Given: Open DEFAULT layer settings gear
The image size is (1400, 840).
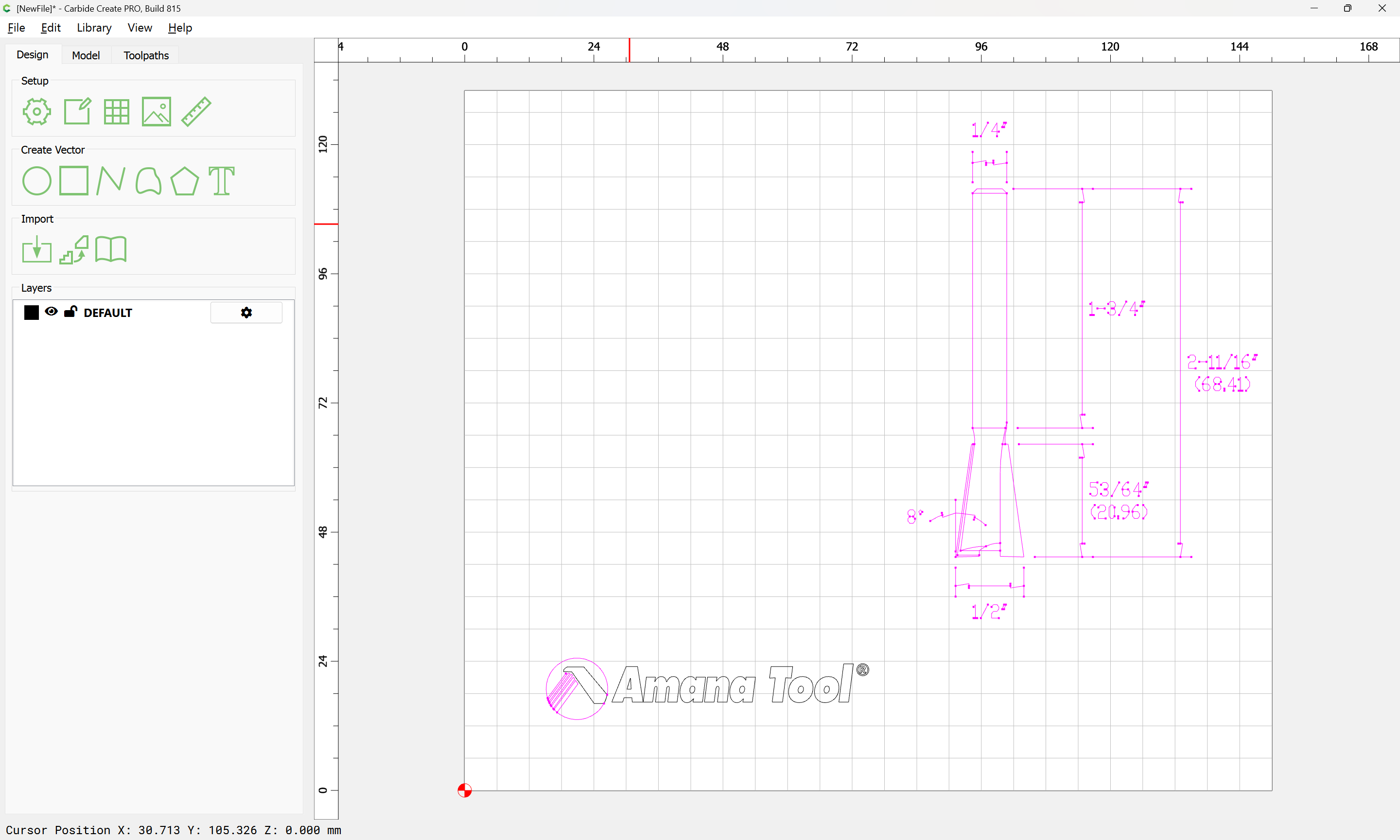Looking at the screenshot, I should 246,313.
